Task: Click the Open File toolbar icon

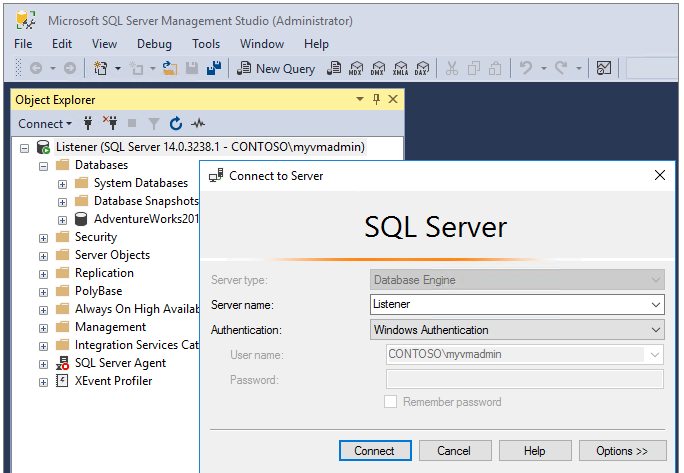Action: point(170,69)
